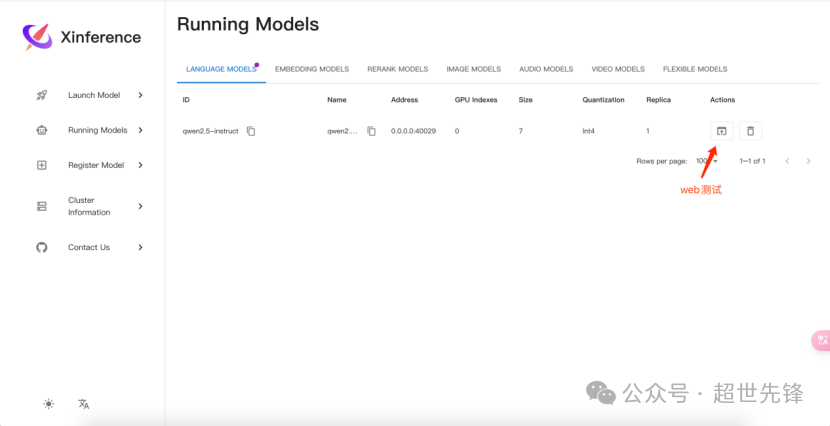Screen dimensions: 830x426
Task: Click the qwen2.5-instruct ID text
Action: (210, 131)
